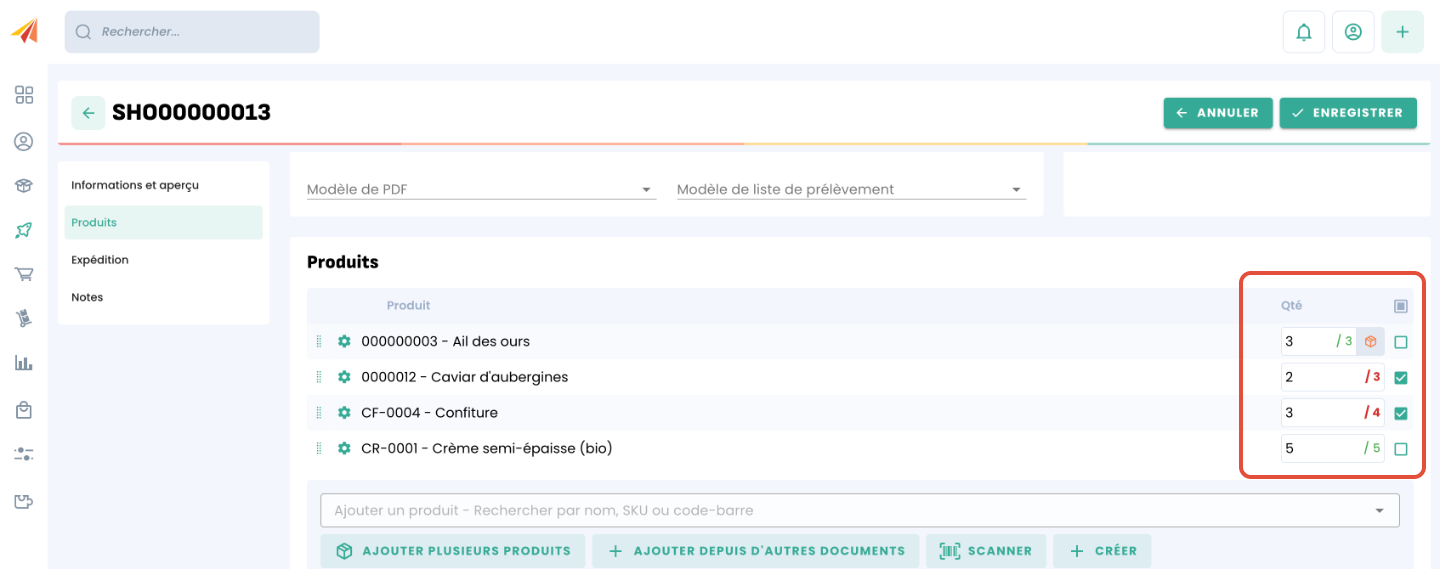Click the green plus icon in top bar
This screenshot has width=1440, height=569.
click(x=1402, y=32)
